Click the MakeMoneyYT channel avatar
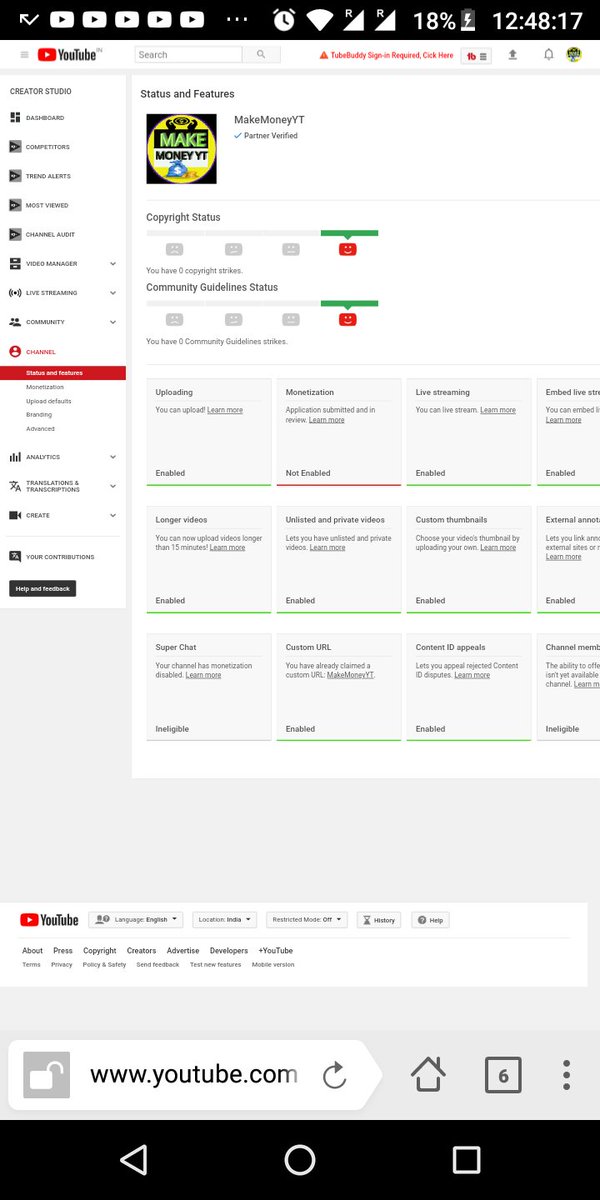This screenshot has width=600, height=1200. (181, 149)
